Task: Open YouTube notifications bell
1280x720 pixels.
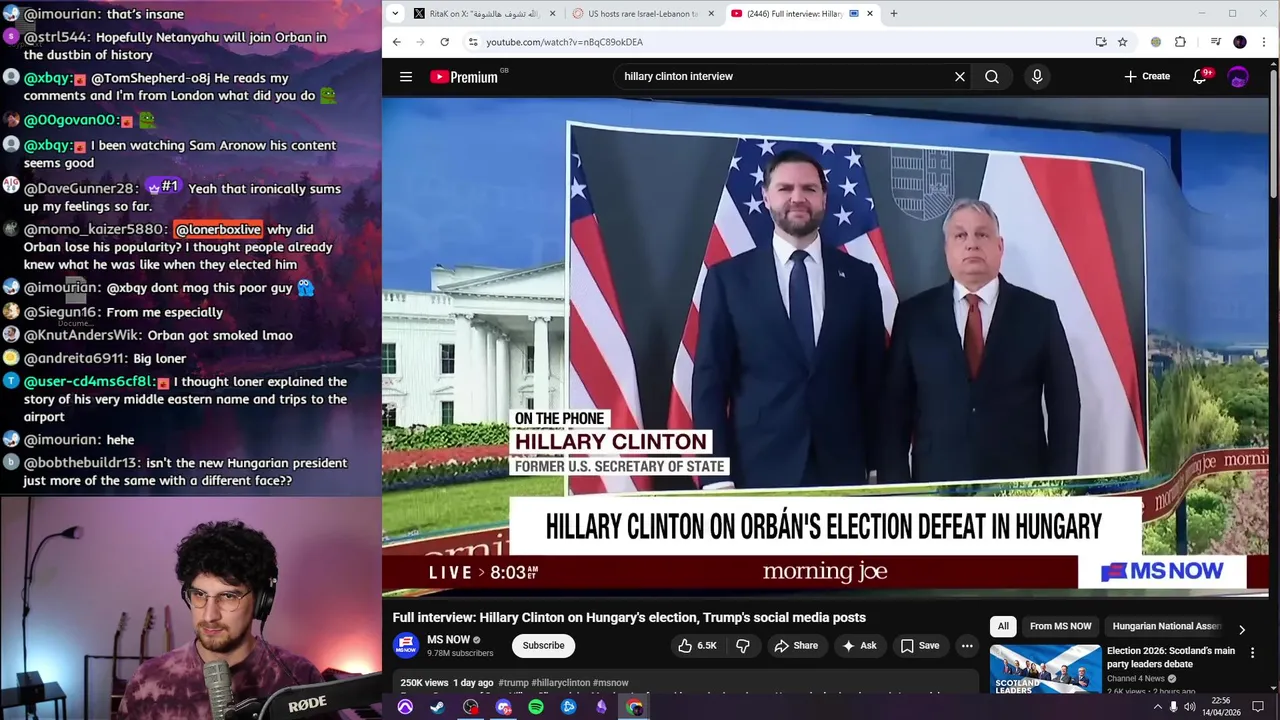Action: pos(1200,76)
